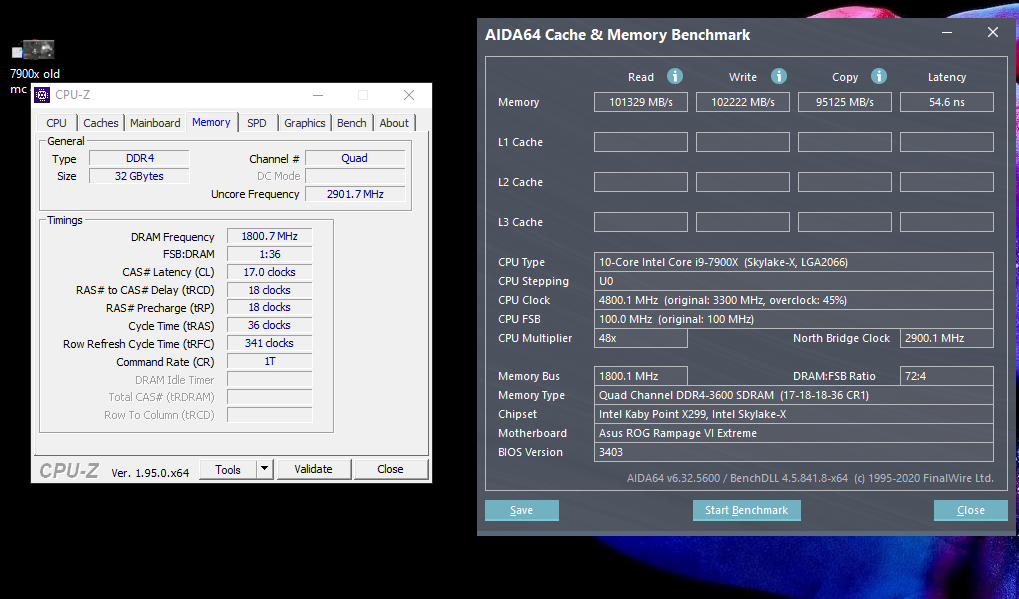Click the empty L3 Cache Latency field

947,222
